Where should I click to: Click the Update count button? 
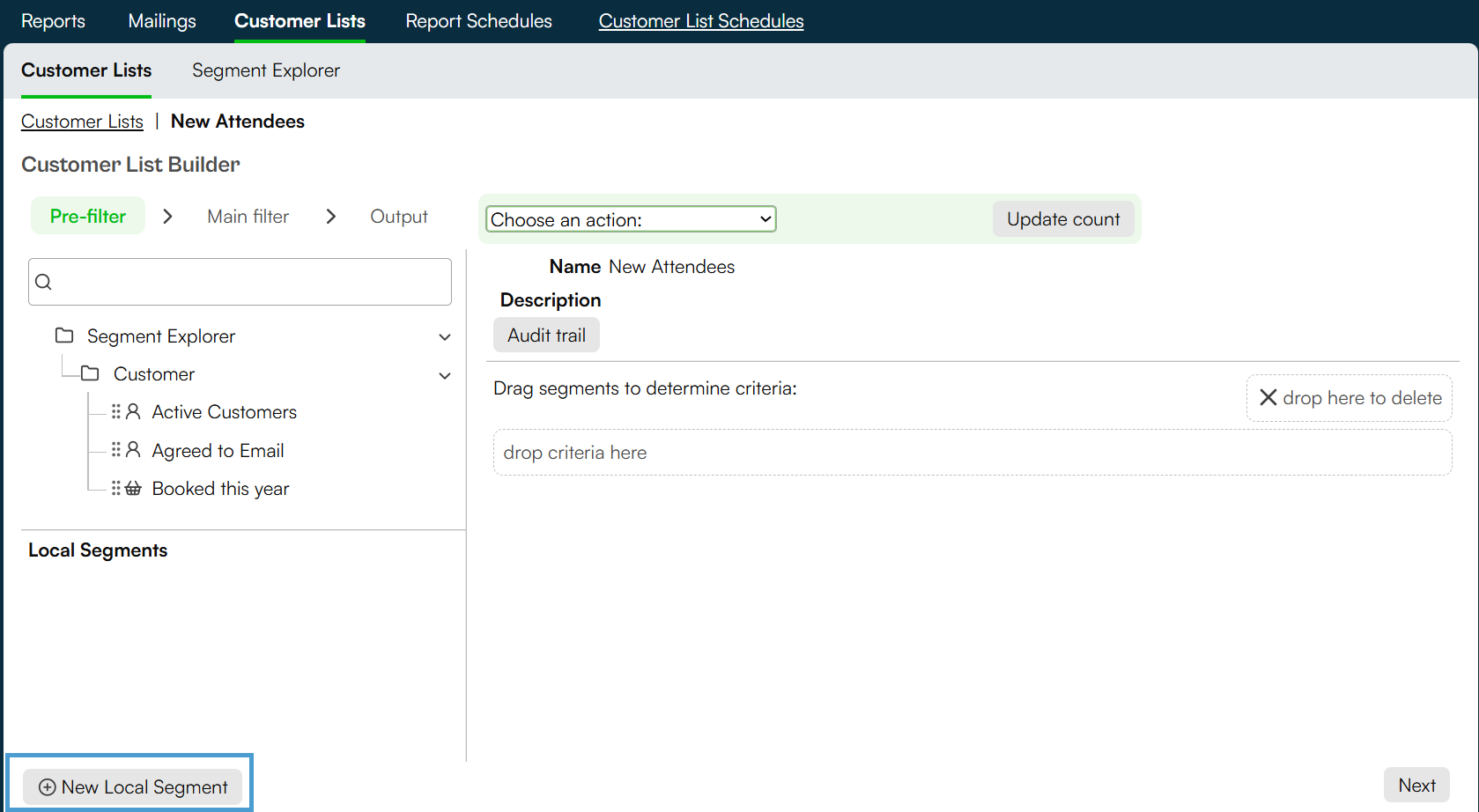click(1063, 219)
